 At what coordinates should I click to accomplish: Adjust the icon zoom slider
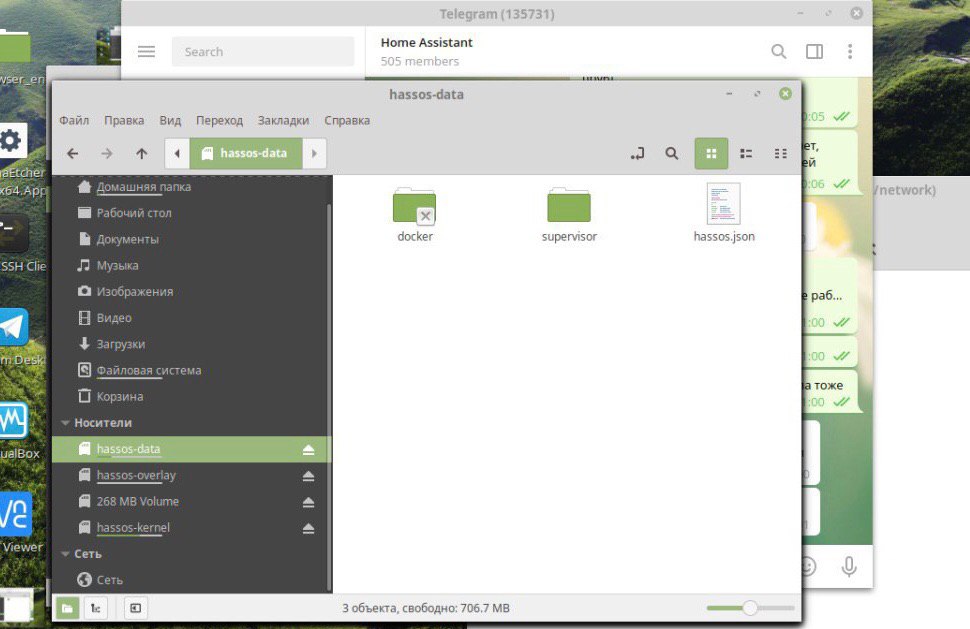(x=750, y=608)
